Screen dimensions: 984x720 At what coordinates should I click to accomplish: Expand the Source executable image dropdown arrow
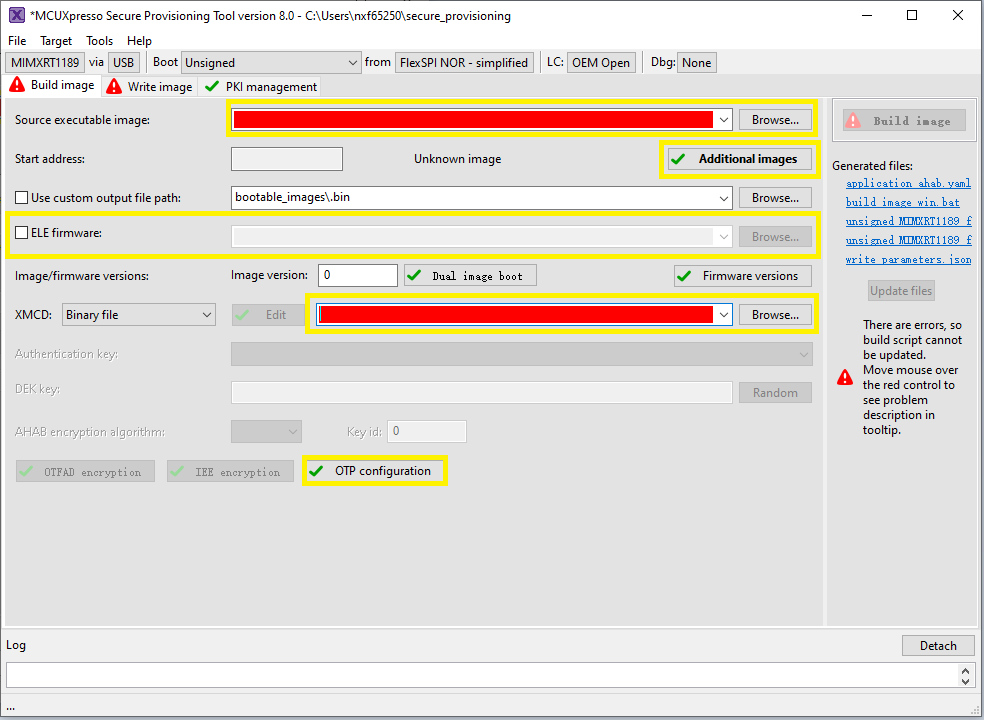pyautogui.click(x=723, y=120)
